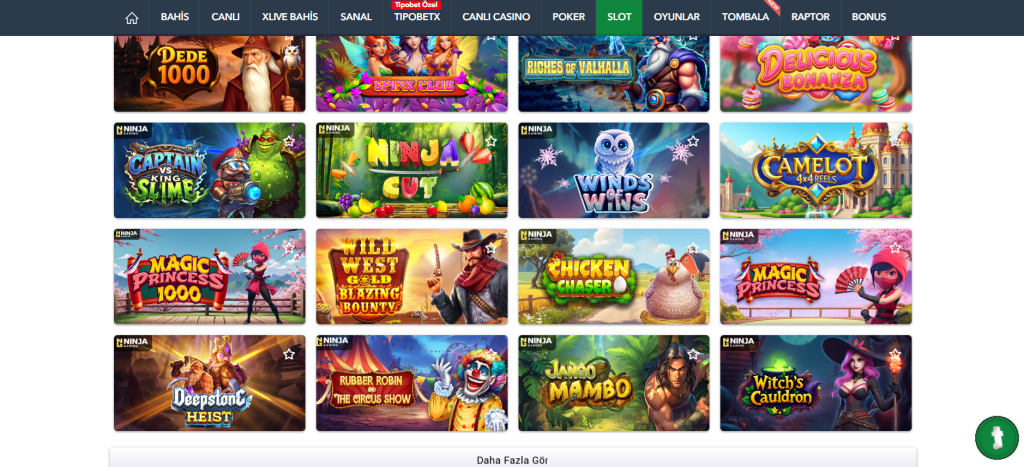The image size is (1024, 467).
Task: Star the Chicken Chaser game
Action: (x=693, y=248)
